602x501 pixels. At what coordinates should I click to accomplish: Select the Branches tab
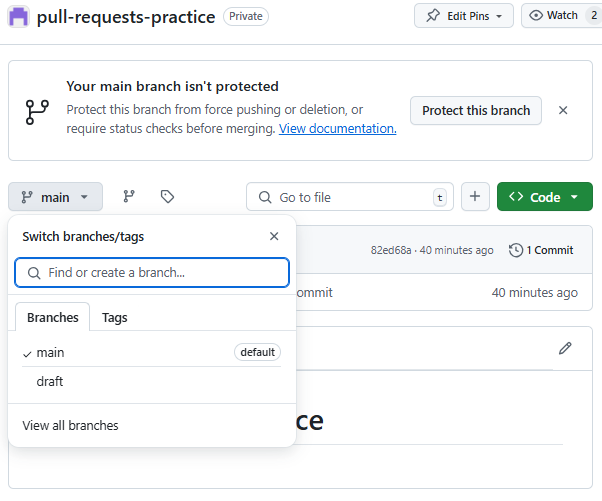point(53,317)
